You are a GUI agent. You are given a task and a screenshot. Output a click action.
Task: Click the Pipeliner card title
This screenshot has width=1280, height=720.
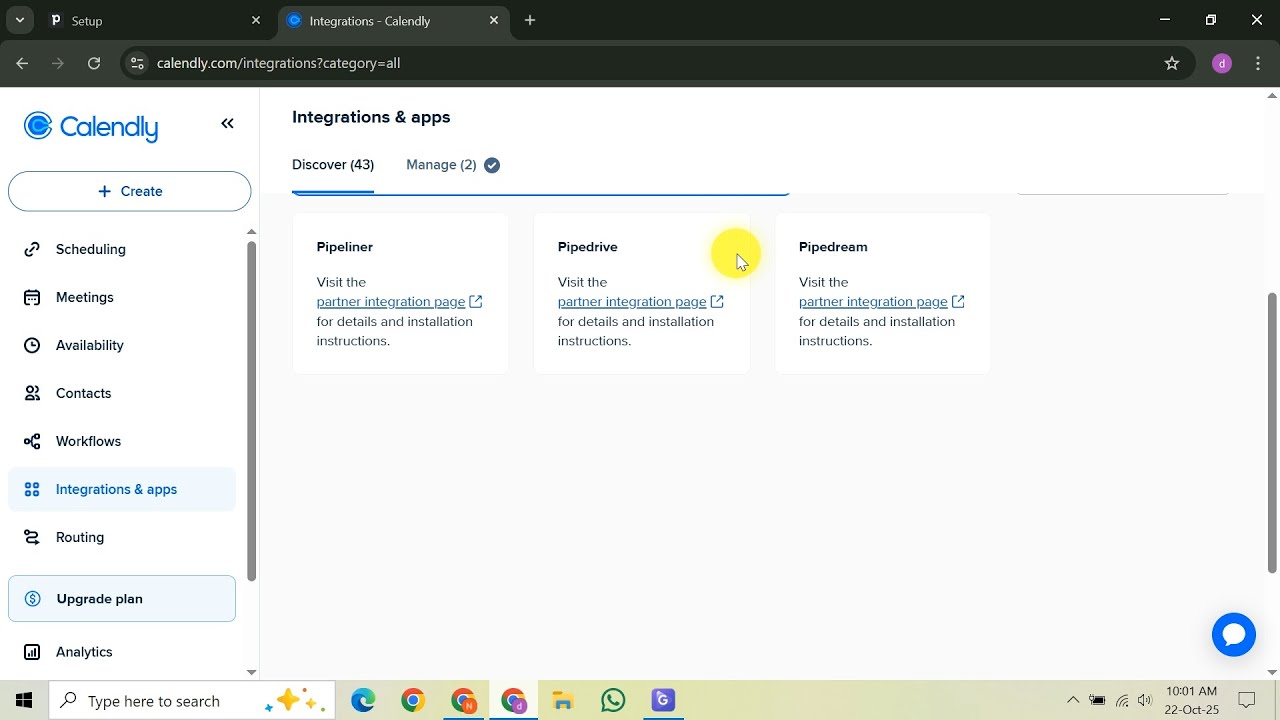click(x=345, y=247)
